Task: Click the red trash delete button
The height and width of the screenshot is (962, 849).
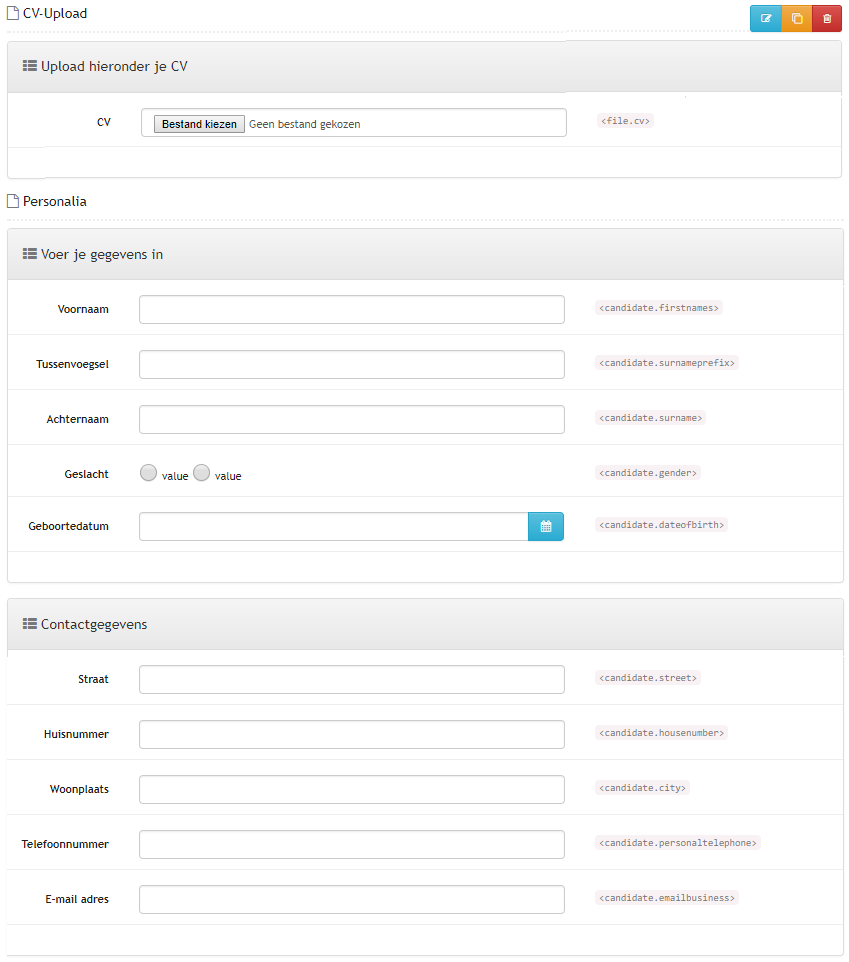Action: click(827, 18)
